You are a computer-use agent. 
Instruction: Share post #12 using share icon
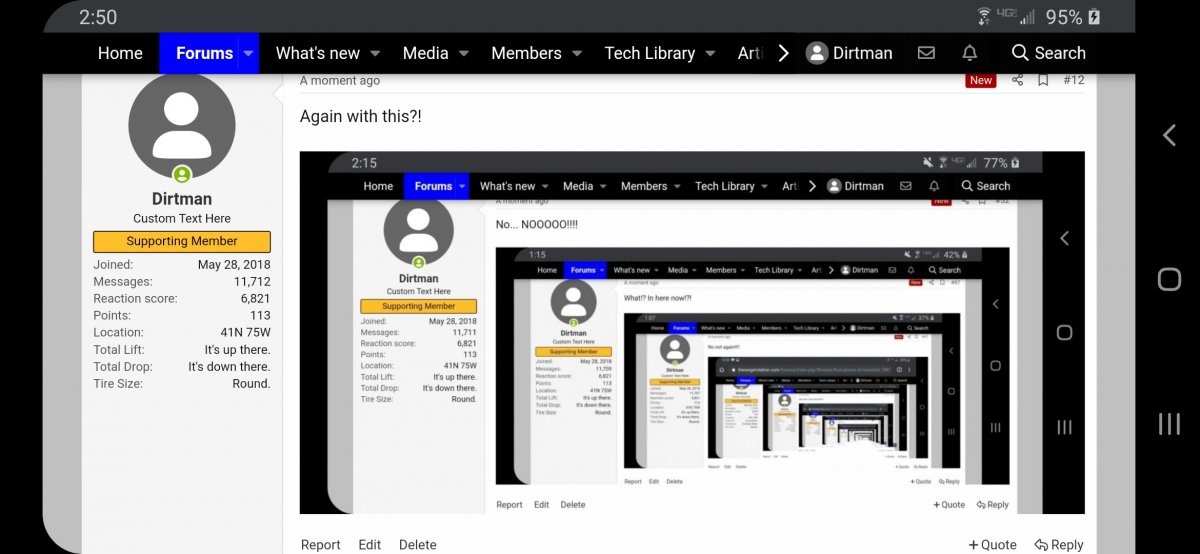click(1017, 80)
